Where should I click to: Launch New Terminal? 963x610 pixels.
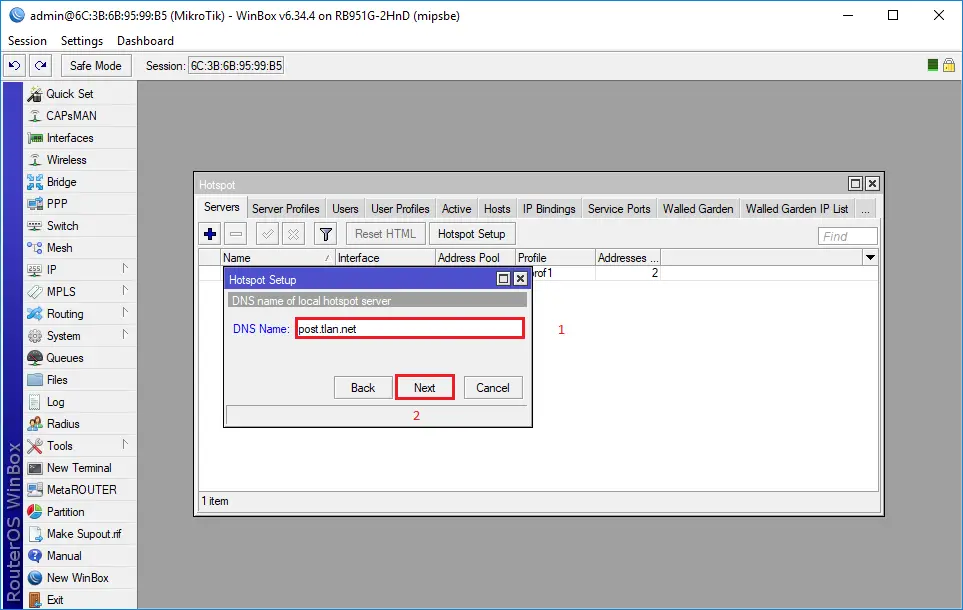(x=80, y=468)
